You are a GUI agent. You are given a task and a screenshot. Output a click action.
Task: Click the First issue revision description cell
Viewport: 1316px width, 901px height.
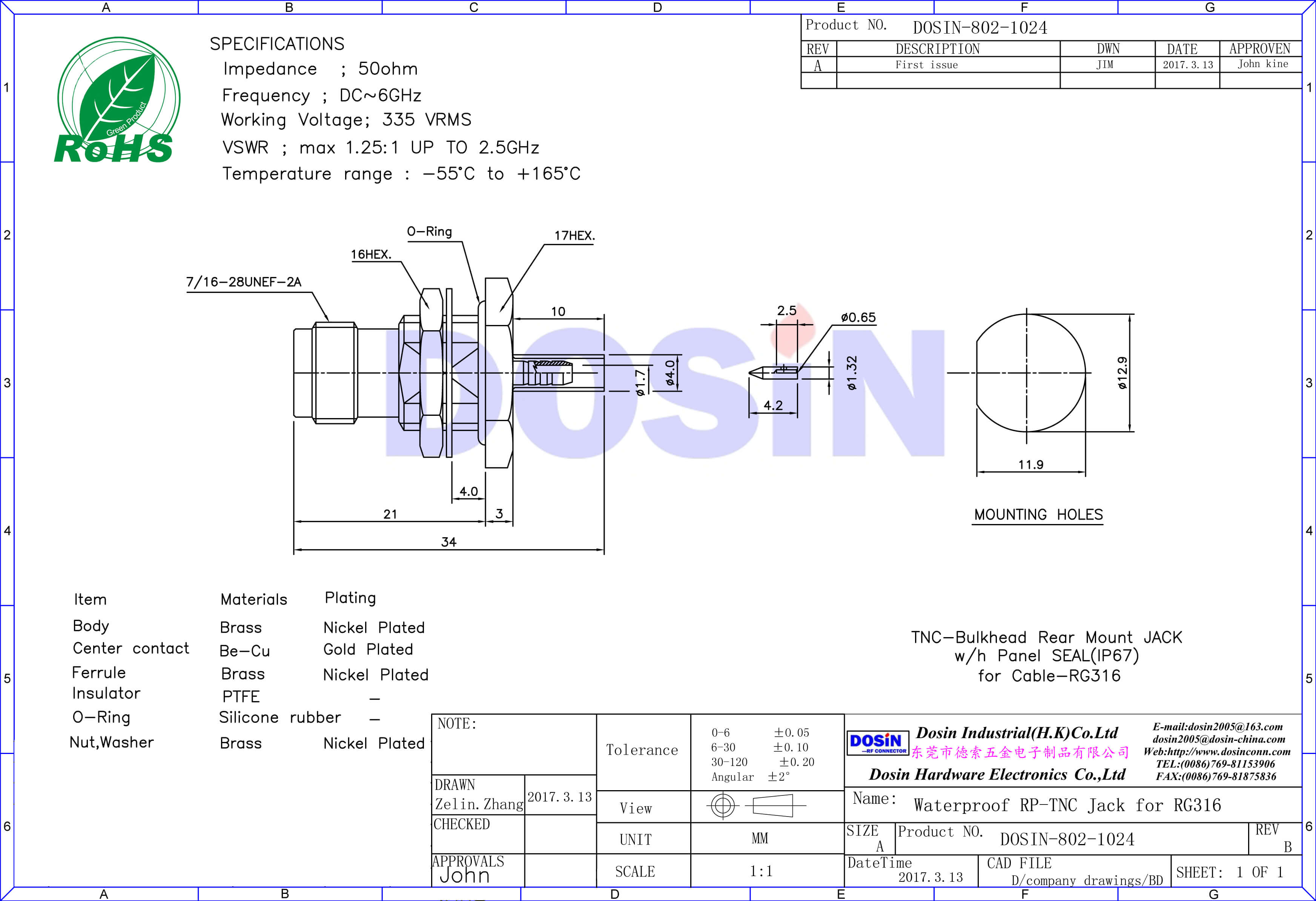[x=926, y=65]
